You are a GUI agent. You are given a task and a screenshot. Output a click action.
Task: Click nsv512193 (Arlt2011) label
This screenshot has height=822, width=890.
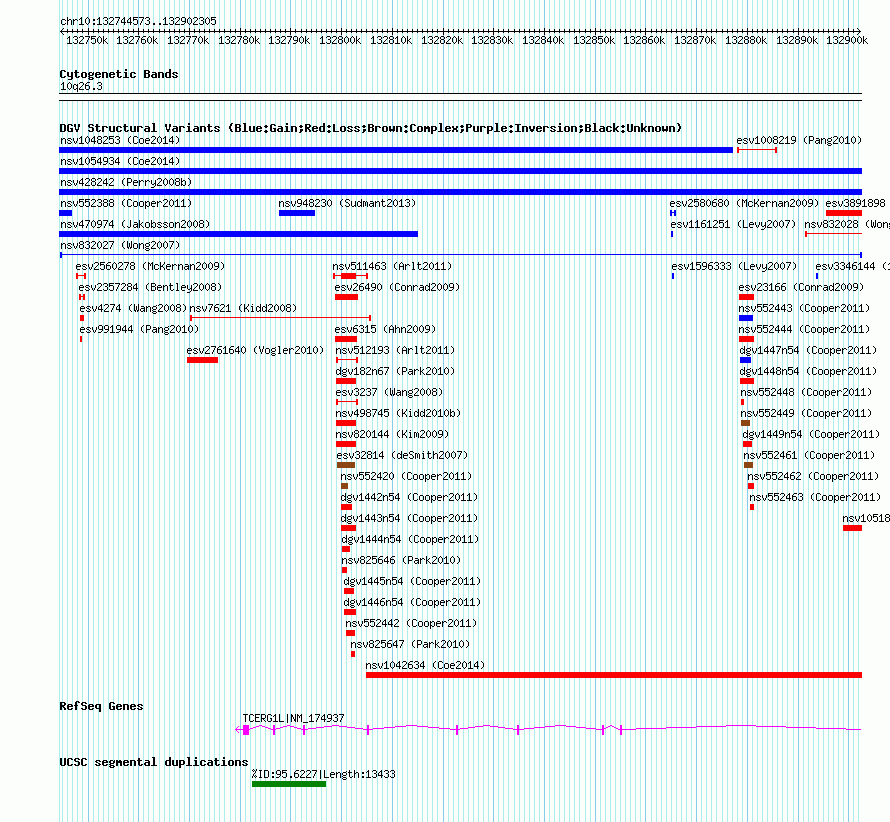395,350
